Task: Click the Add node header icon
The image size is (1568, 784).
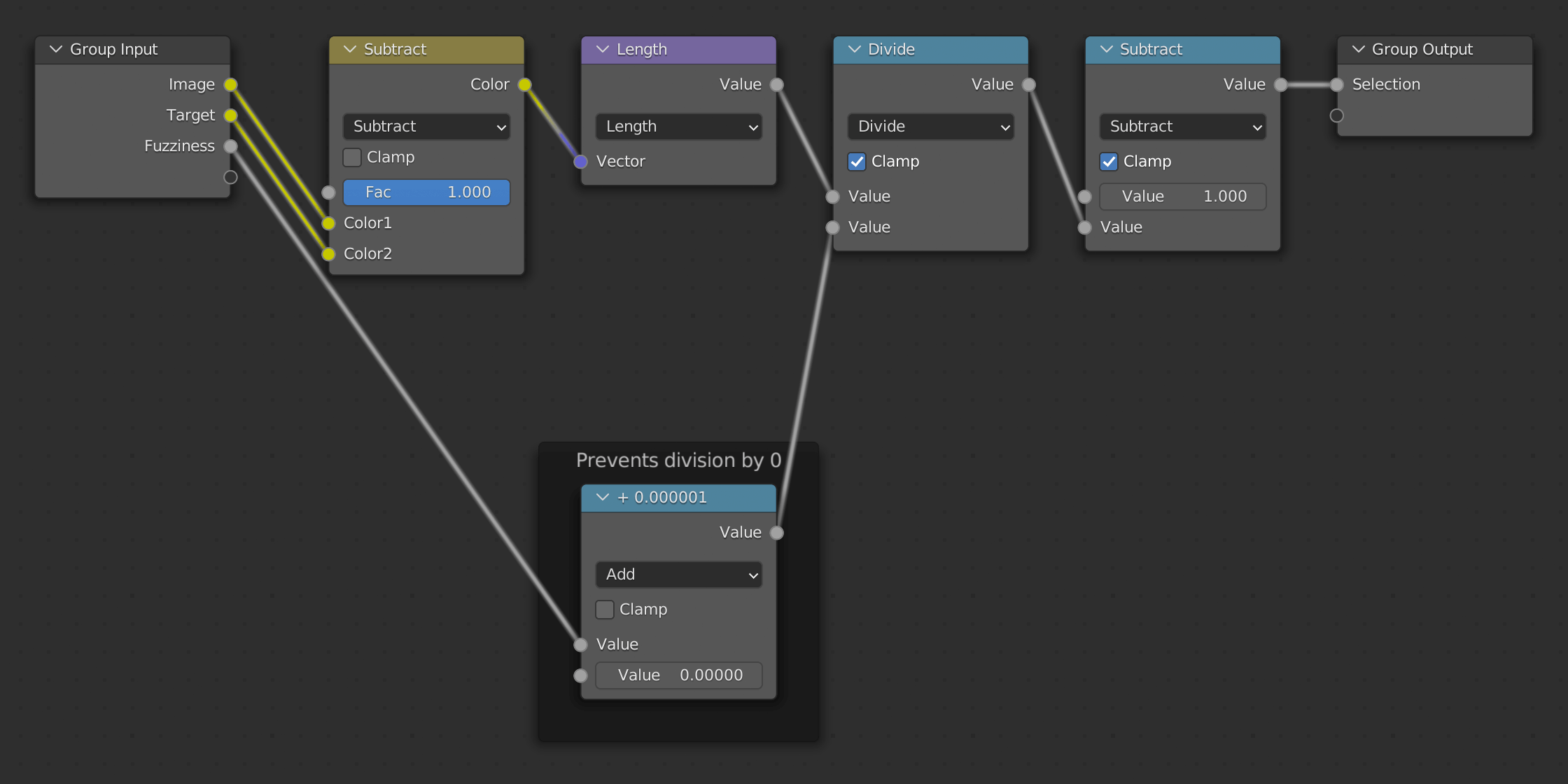Action: pos(600,497)
